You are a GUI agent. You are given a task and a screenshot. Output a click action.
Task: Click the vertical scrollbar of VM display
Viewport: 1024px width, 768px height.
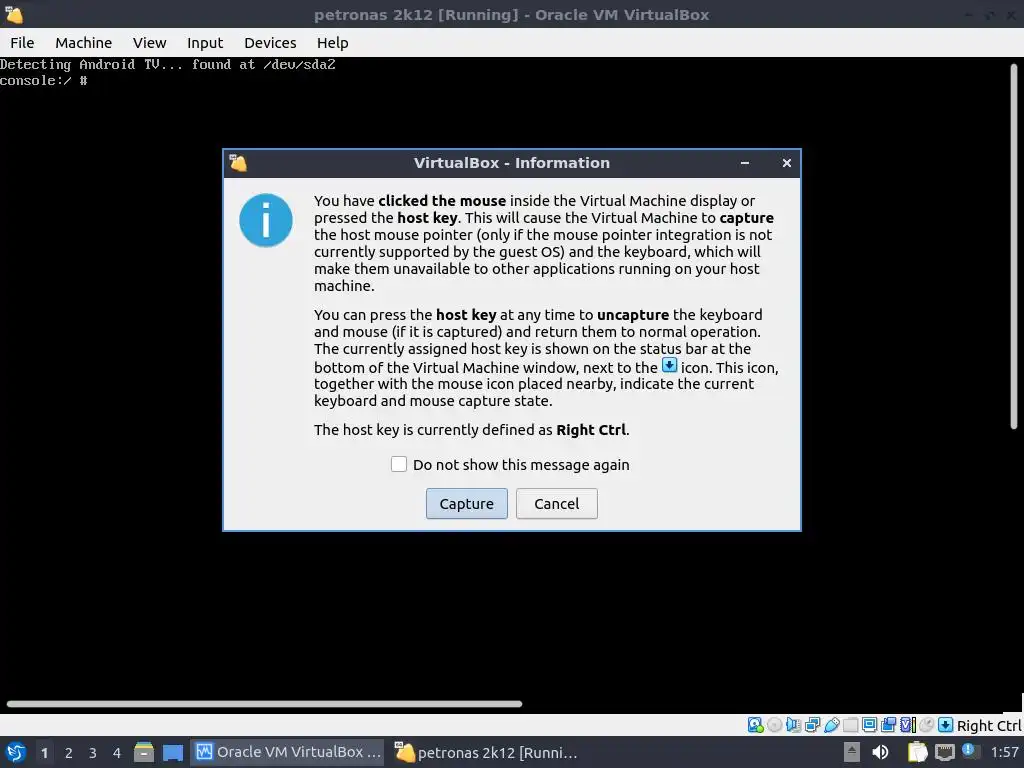coord(1014,246)
